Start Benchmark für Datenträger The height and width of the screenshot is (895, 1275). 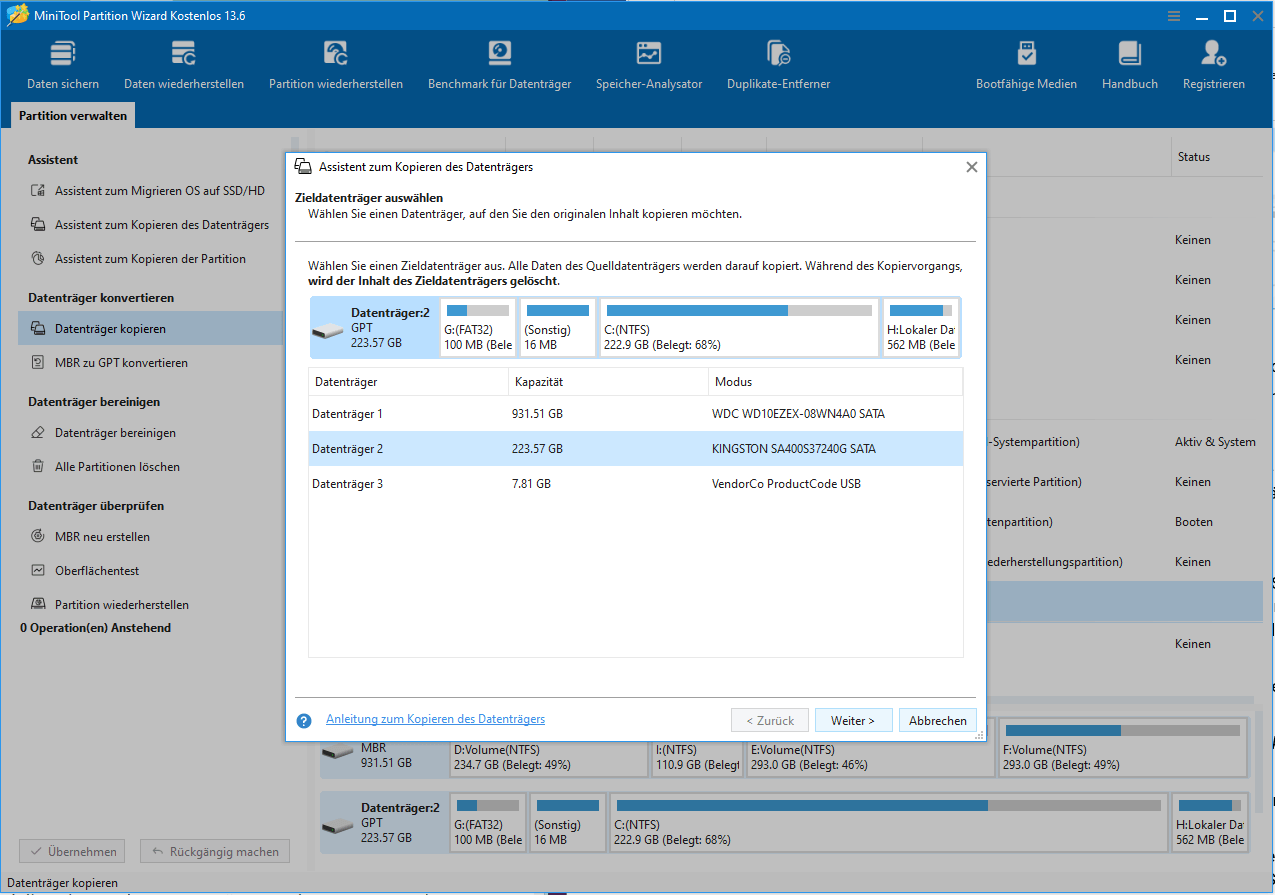[499, 65]
